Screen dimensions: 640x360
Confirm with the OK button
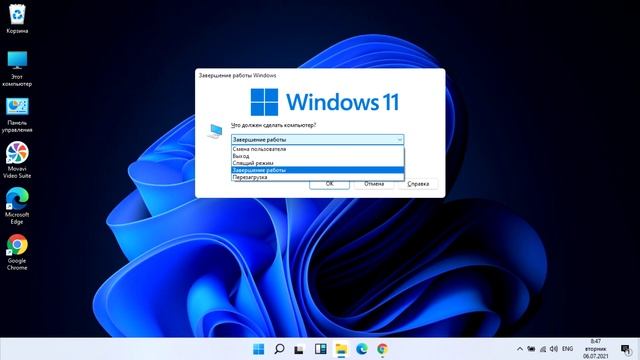329,184
